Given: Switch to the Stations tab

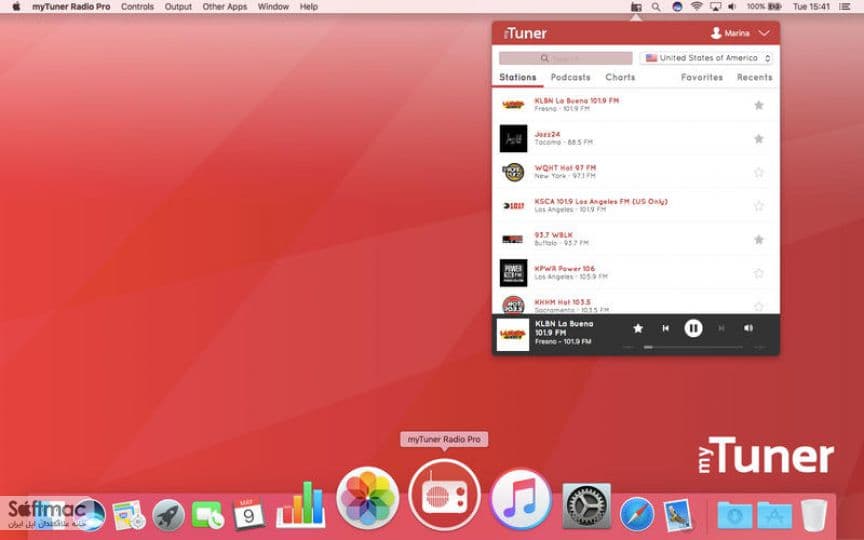Looking at the screenshot, I should 517,77.
